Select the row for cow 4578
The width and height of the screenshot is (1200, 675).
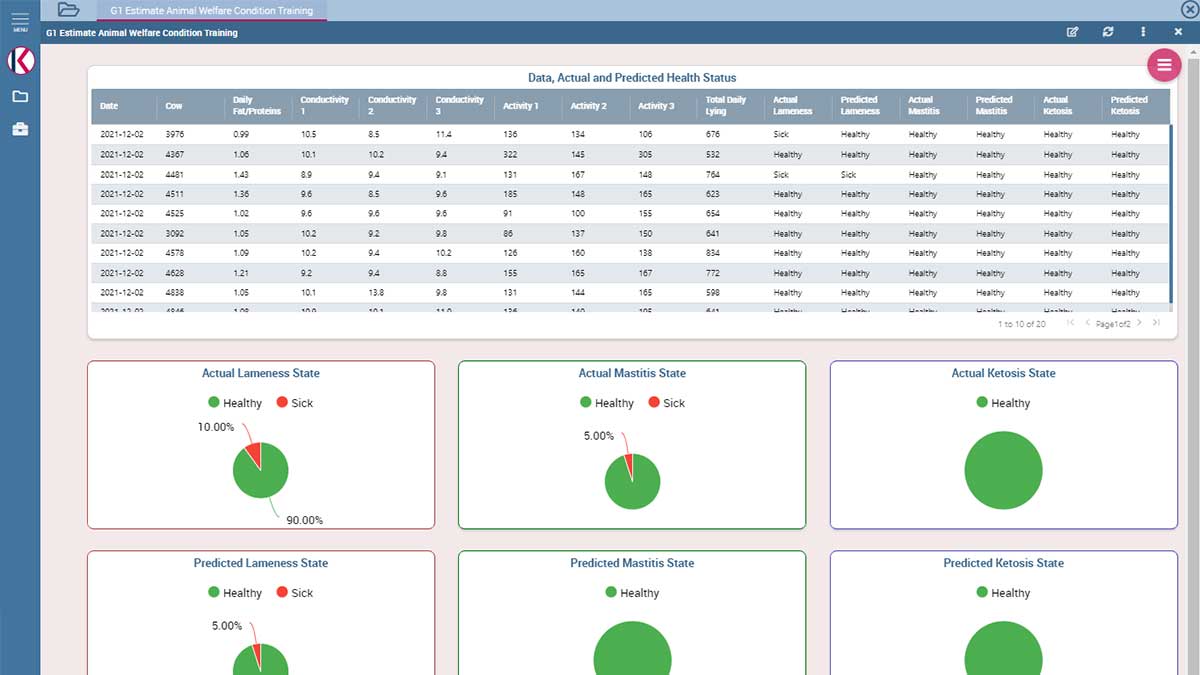click(x=630, y=253)
